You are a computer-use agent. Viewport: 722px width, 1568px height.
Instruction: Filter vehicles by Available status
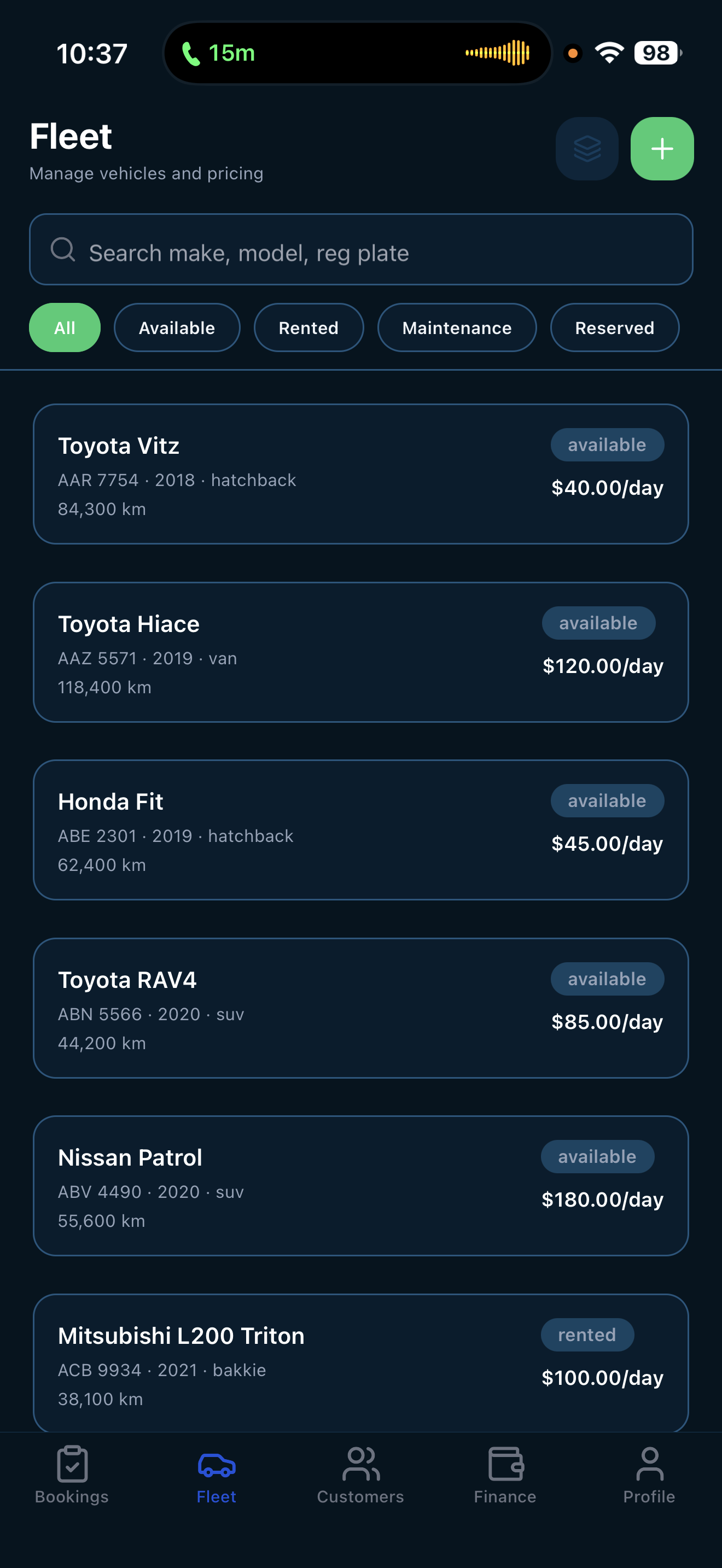177,327
